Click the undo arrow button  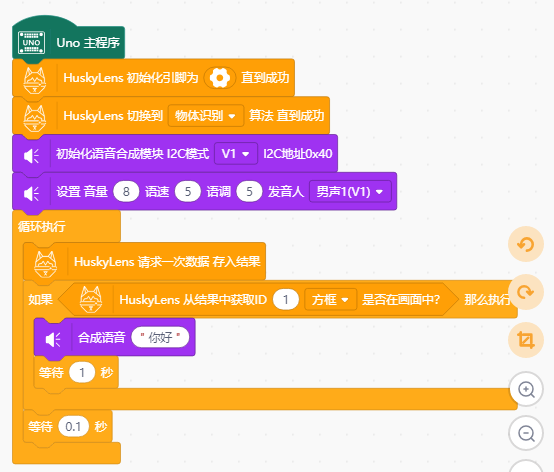click(526, 244)
